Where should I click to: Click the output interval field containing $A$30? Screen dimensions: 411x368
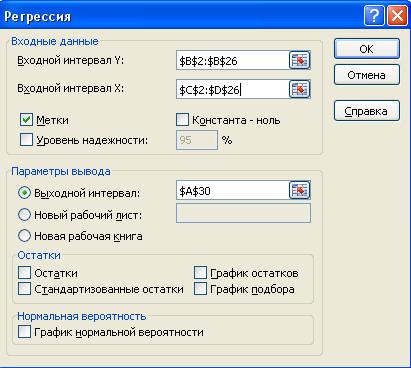click(232, 190)
